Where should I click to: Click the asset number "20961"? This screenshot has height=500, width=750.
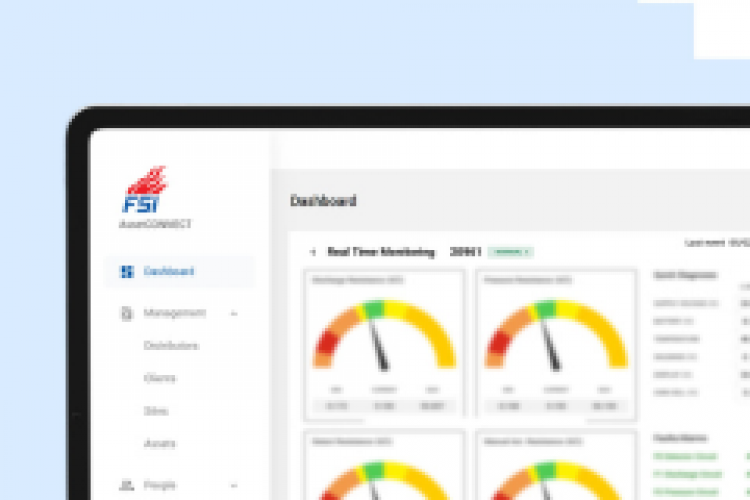(x=465, y=252)
